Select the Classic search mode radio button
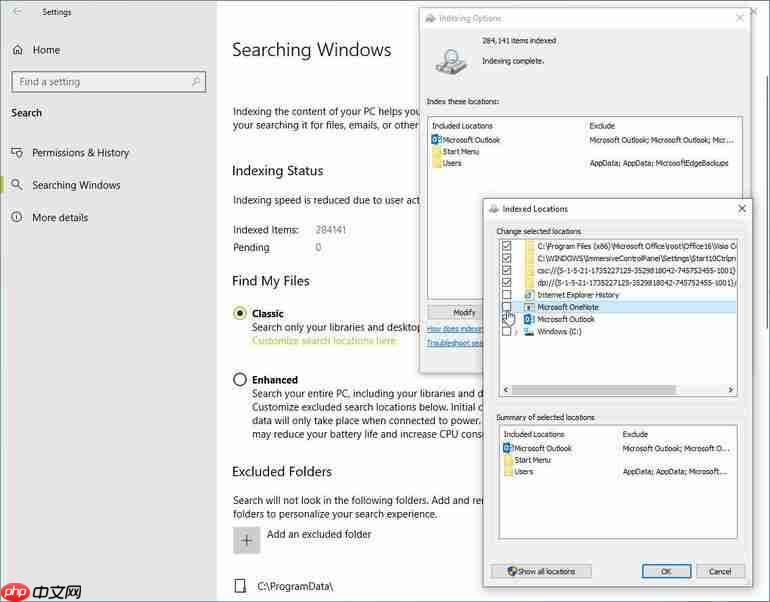Image resolution: width=770 pixels, height=602 pixels. (x=240, y=313)
